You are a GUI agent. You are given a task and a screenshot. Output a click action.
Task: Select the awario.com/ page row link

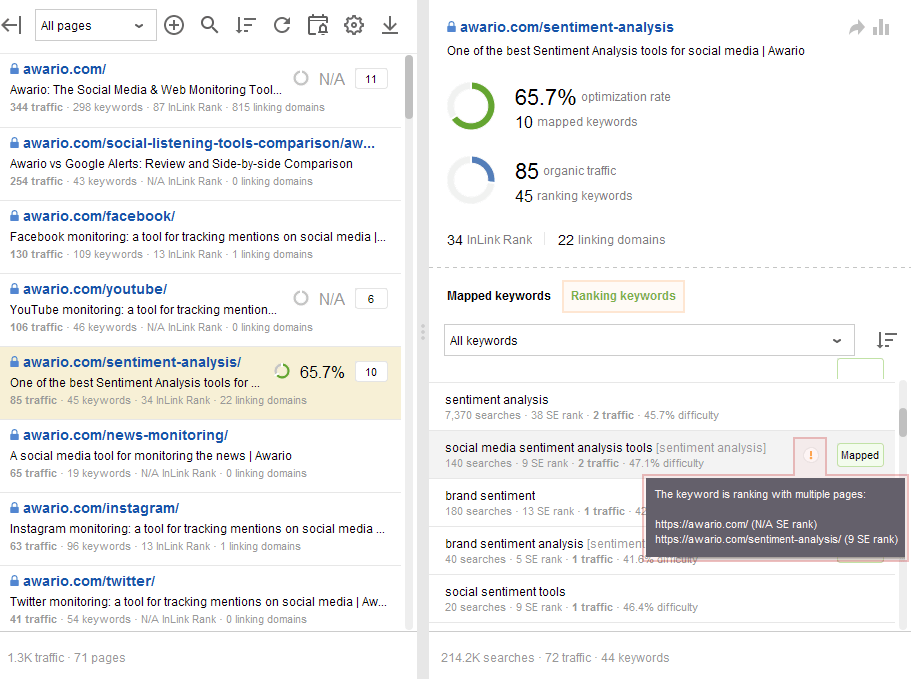click(64, 69)
